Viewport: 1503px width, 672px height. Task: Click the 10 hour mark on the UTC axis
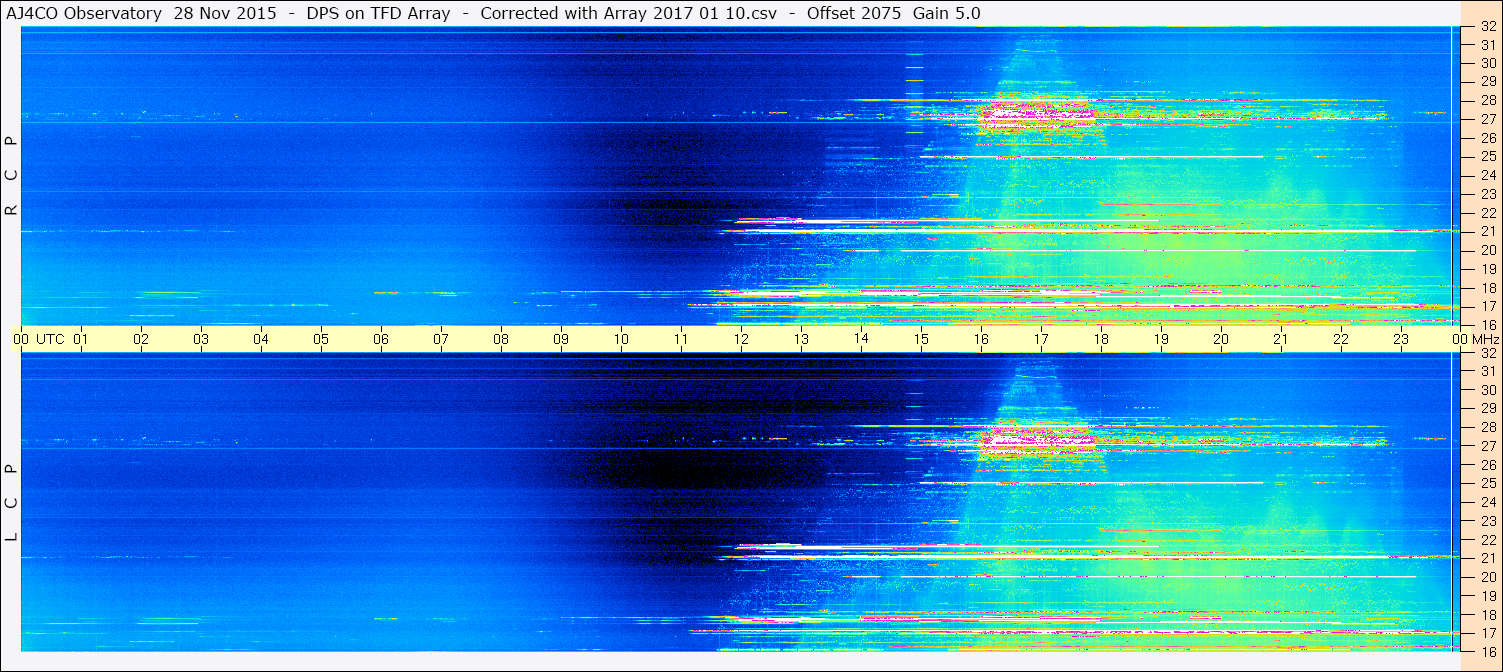[x=621, y=339]
